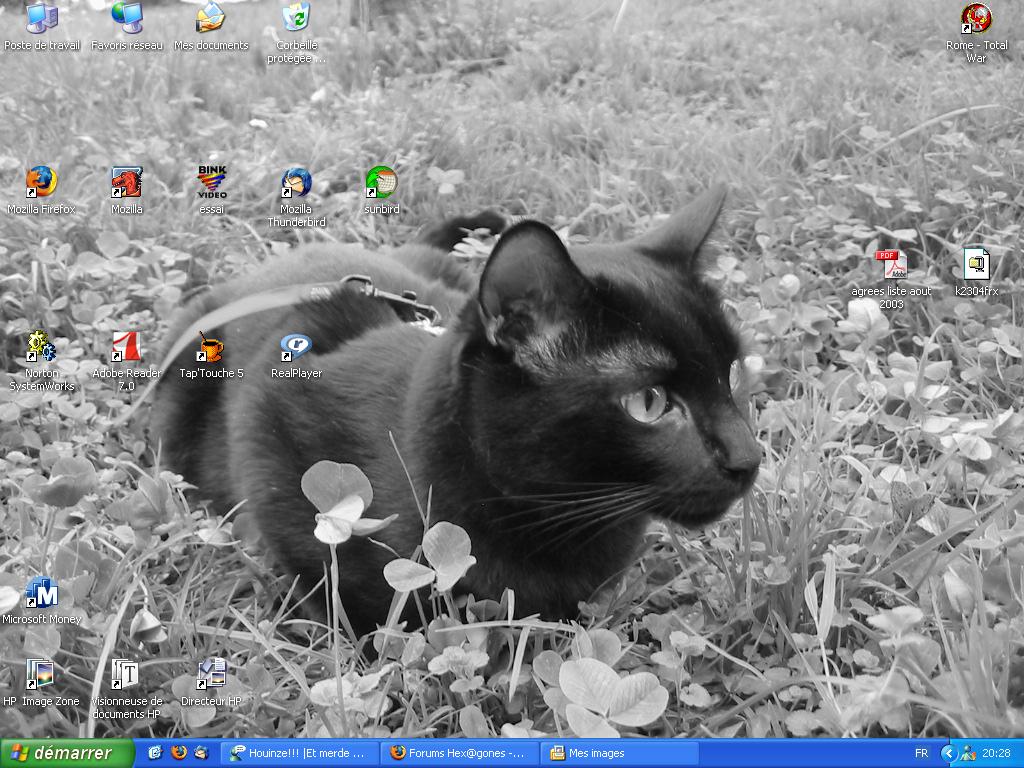Image resolution: width=1024 pixels, height=768 pixels.
Task: Select the sunbird desktop icon
Action: pos(381,183)
